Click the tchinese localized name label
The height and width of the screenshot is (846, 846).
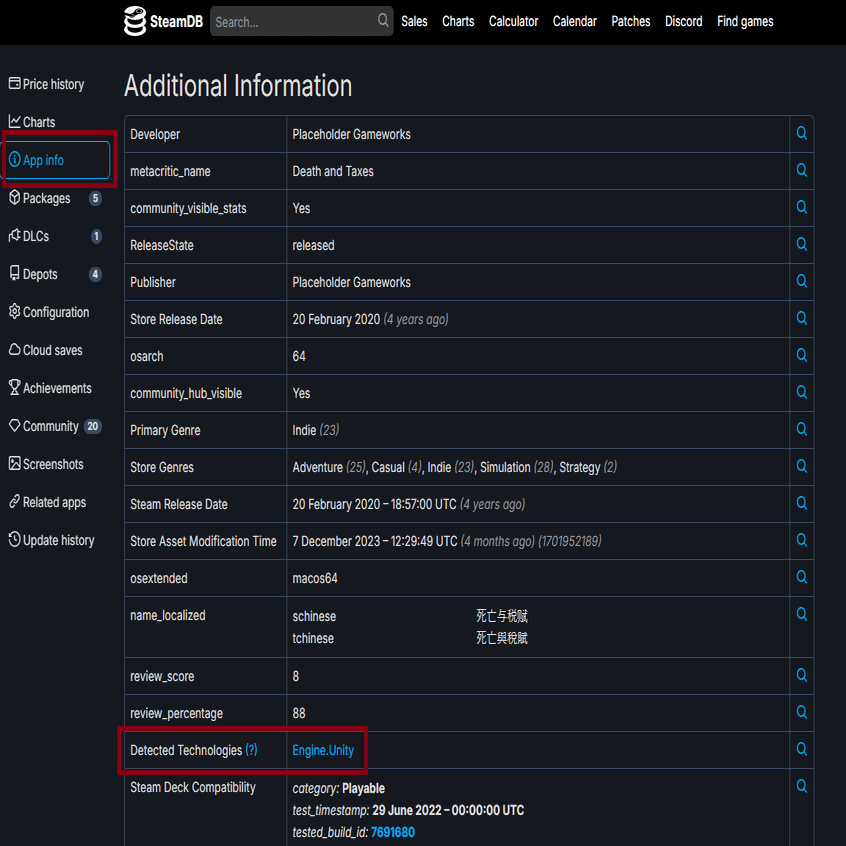313,638
